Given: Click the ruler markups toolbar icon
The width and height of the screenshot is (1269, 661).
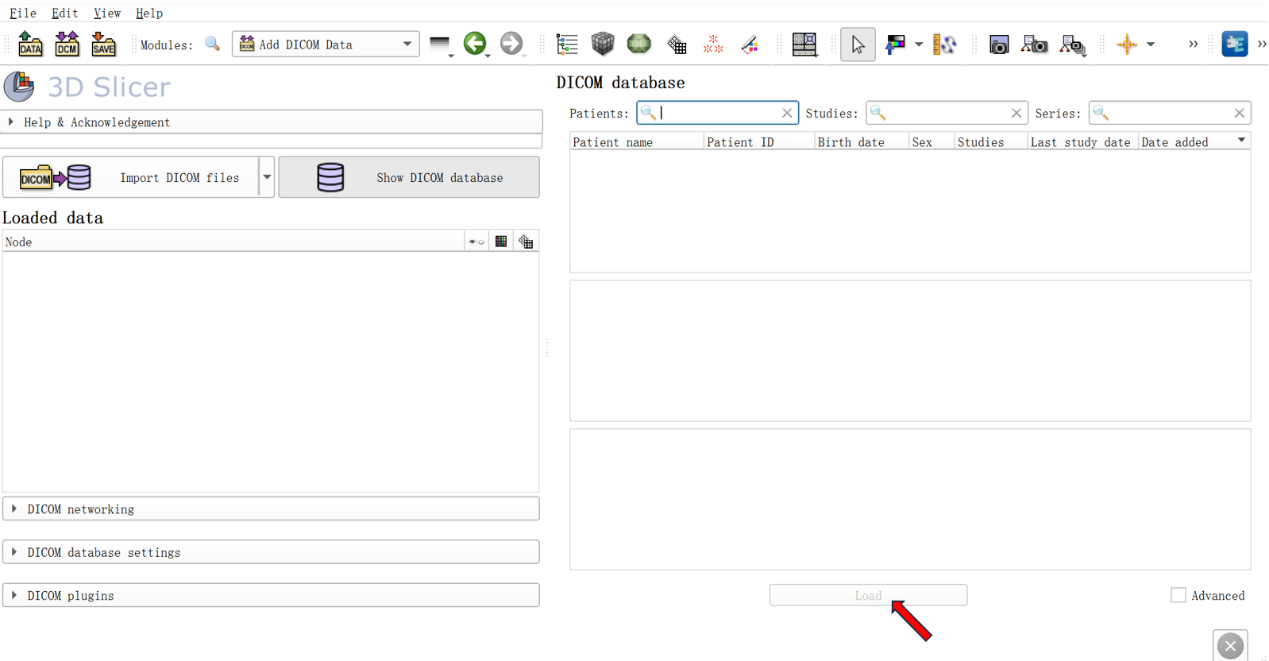Looking at the screenshot, I should coord(944,44).
